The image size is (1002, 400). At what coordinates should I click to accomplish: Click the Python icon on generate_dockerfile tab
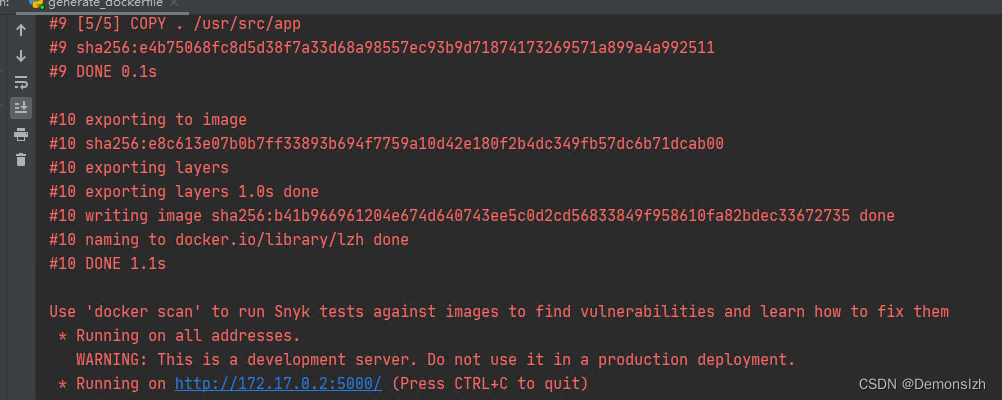point(37,4)
